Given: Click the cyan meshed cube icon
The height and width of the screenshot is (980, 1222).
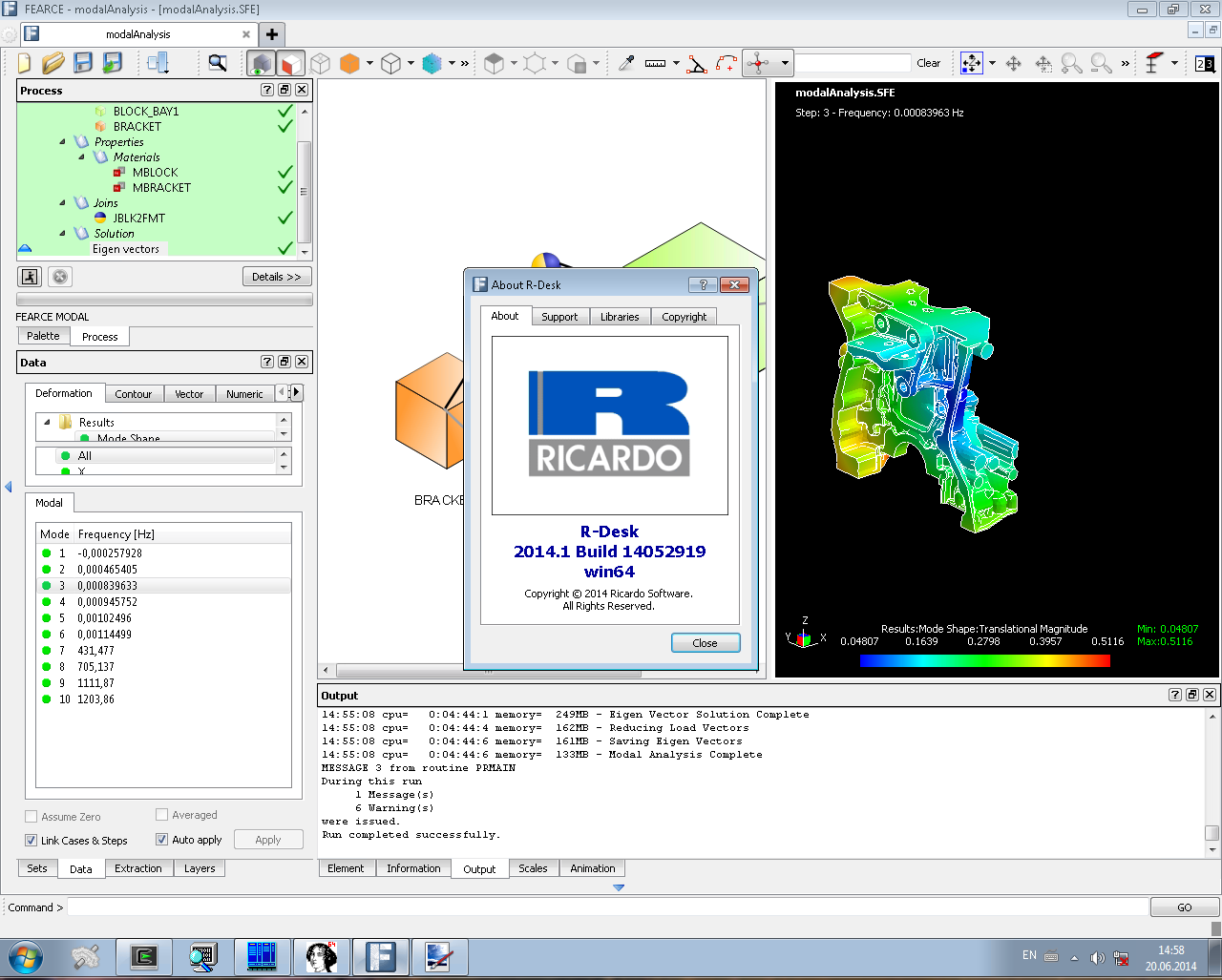Looking at the screenshot, I should [432, 63].
